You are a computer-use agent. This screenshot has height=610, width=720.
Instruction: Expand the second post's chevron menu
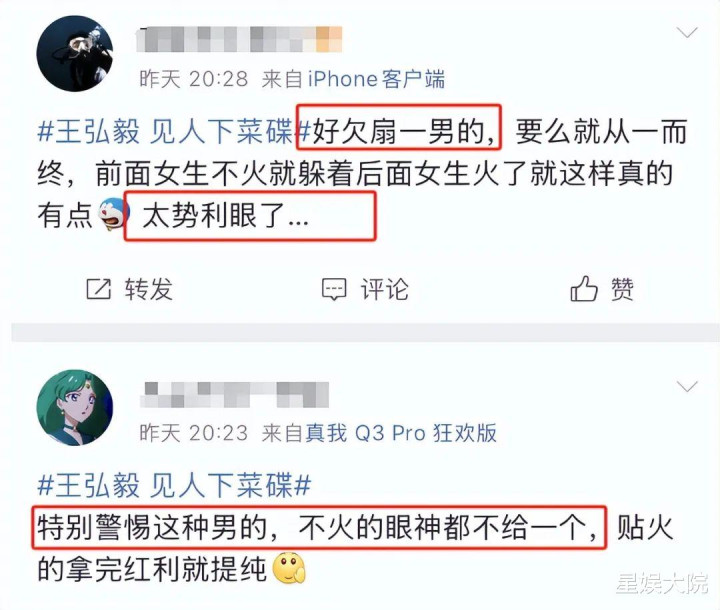[x=687, y=387]
